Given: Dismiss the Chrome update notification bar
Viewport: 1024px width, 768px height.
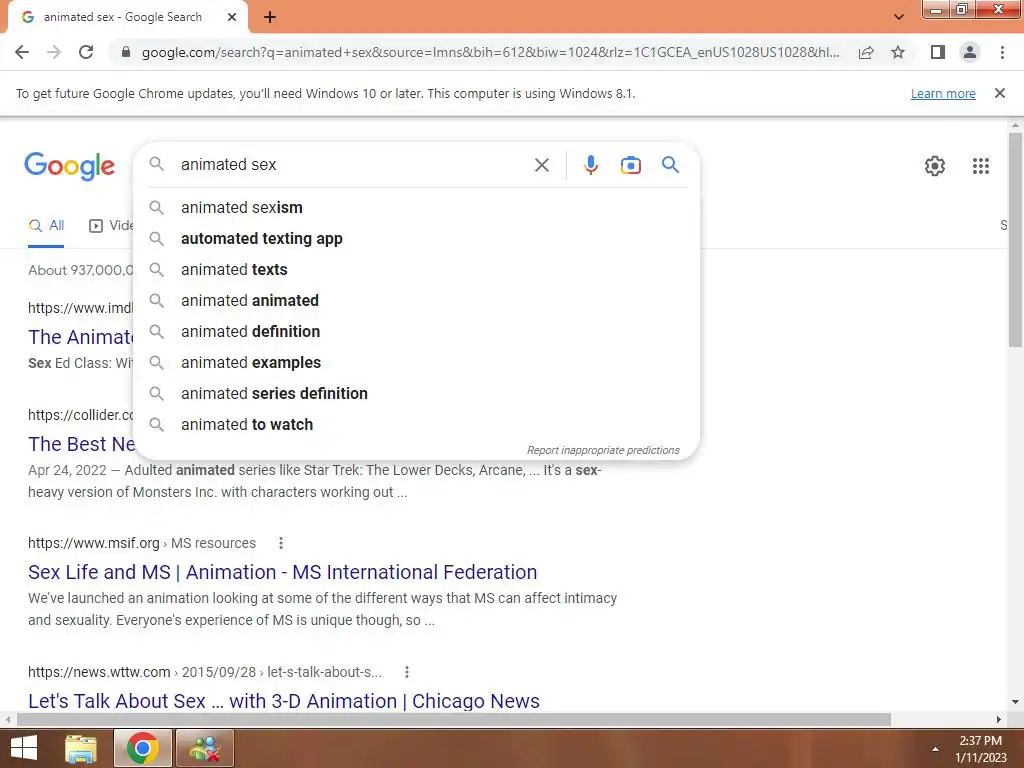Looking at the screenshot, I should coord(999,93).
